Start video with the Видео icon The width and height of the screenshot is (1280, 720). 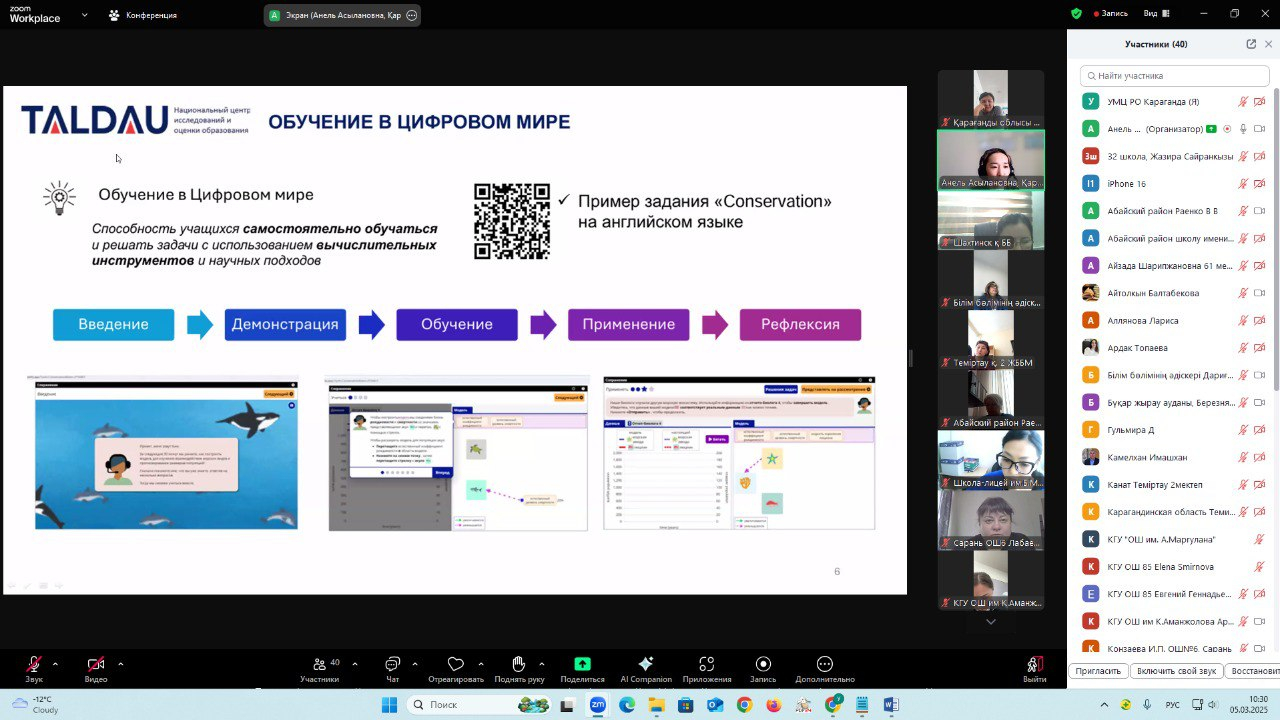[x=94, y=665]
